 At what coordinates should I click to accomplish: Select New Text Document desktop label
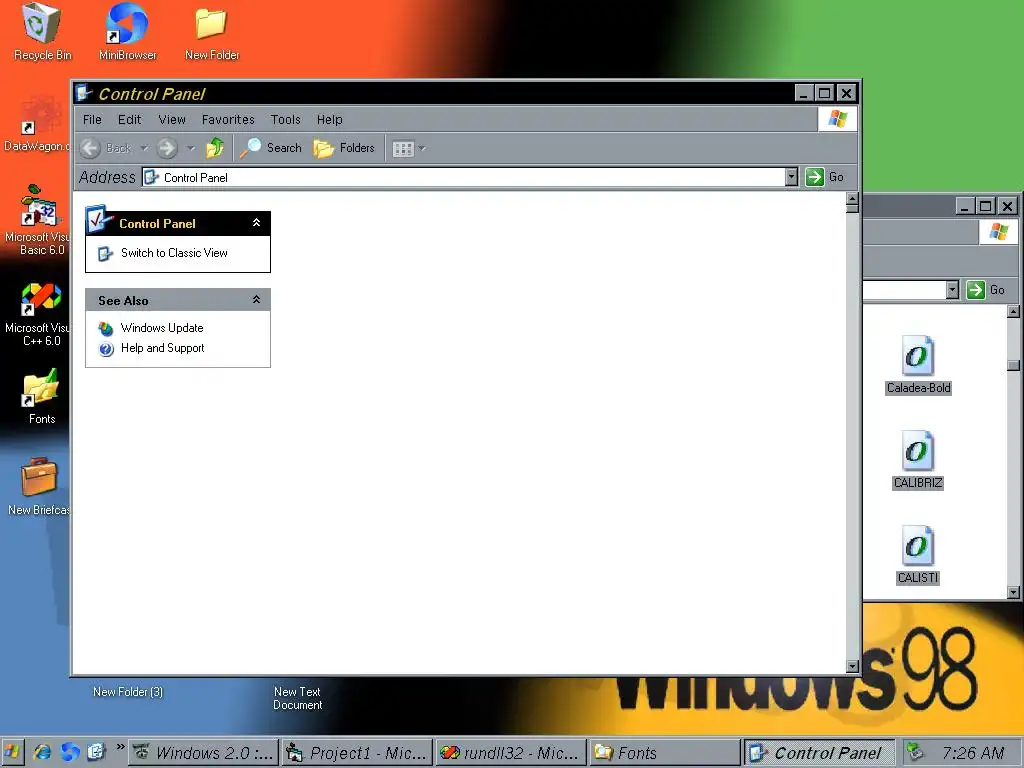(x=297, y=698)
